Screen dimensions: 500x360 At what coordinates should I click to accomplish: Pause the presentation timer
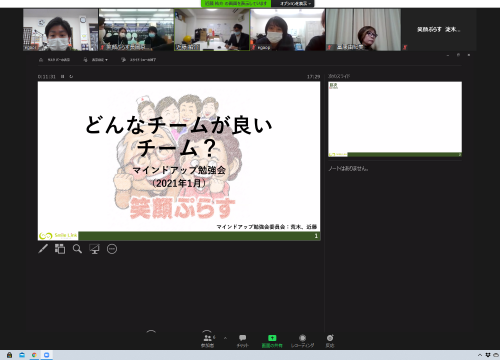coord(62,76)
